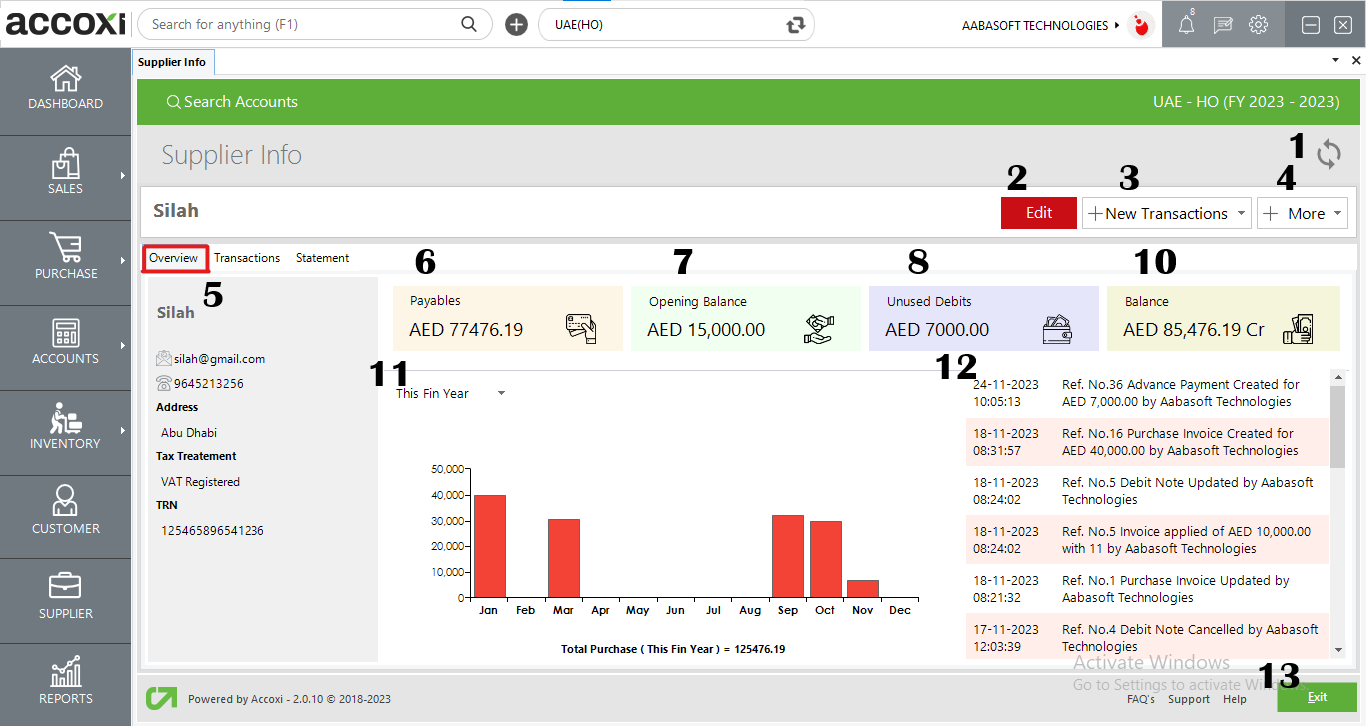Click the activity log scrollbar down arrow
This screenshot has width=1366, height=726.
point(1337,650)
